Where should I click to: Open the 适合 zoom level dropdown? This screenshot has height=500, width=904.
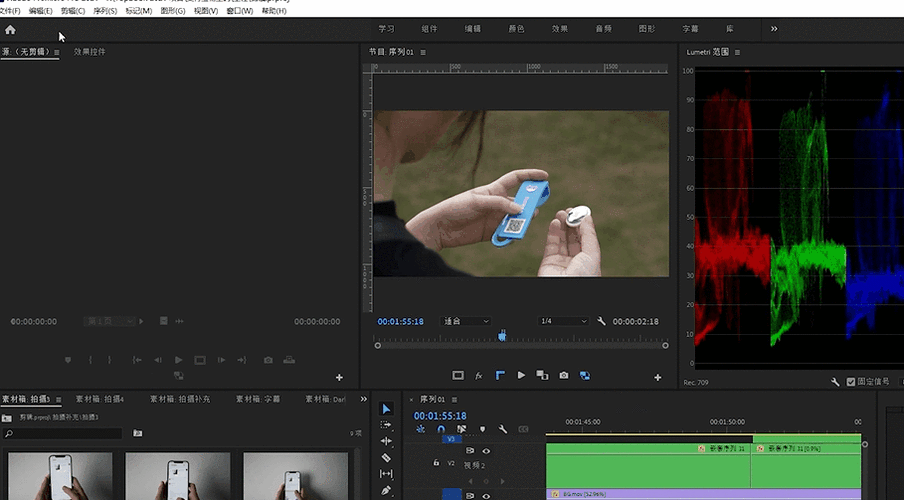click(x=465, y=321)
